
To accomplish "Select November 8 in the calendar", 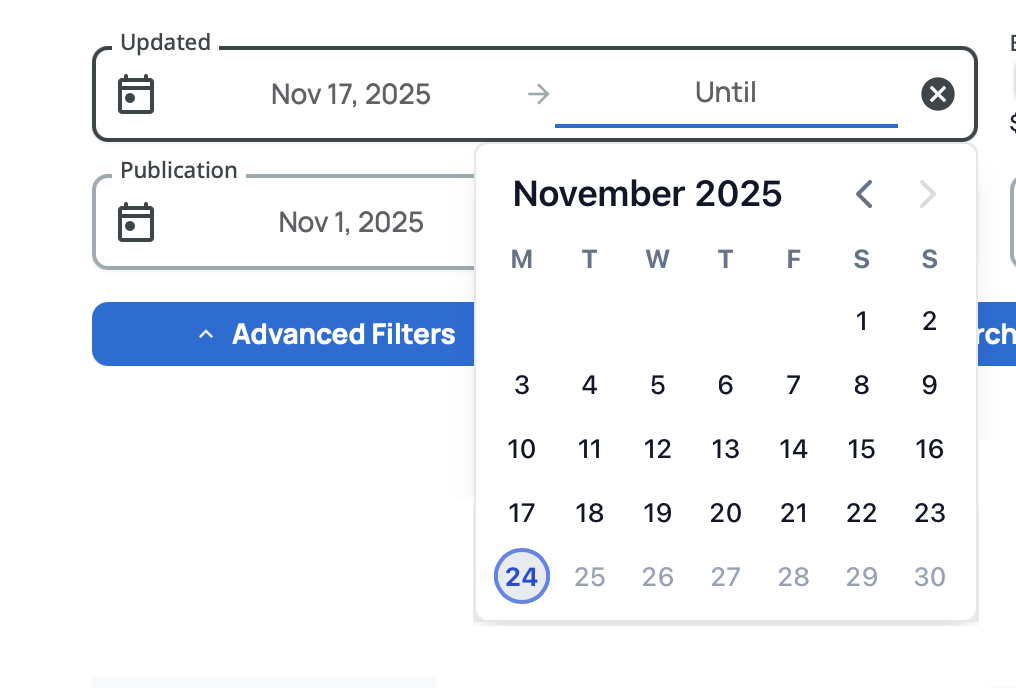I will (862, 385).
